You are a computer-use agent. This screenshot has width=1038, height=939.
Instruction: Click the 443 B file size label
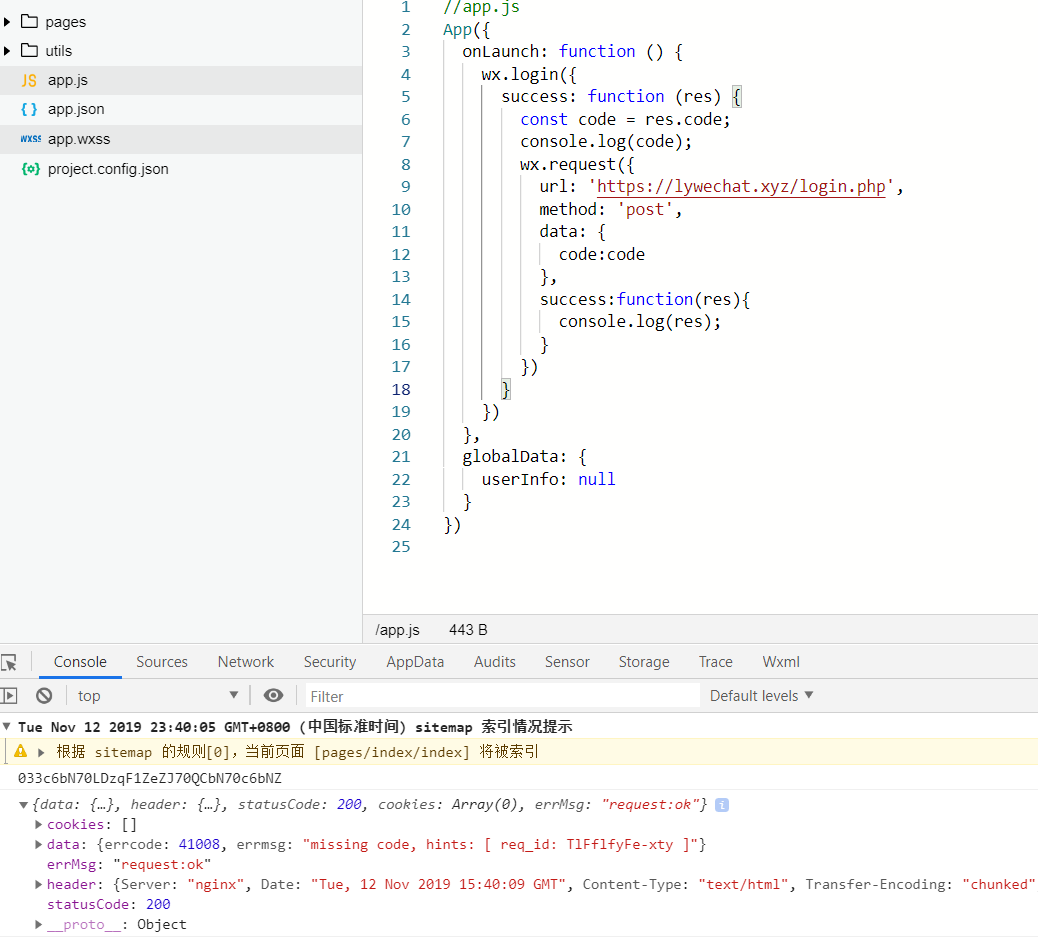(x=468, y=630)
